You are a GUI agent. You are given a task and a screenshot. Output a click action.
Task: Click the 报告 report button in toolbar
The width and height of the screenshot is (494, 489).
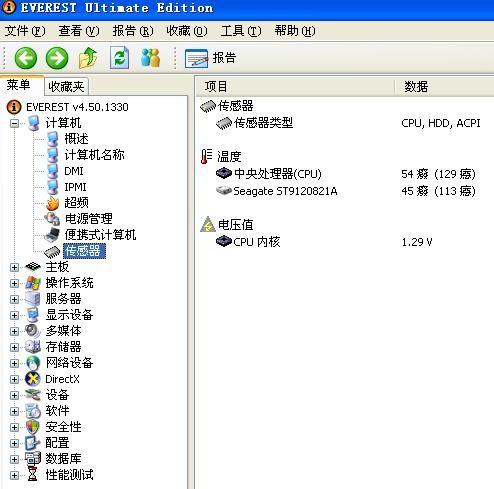pyautogui.click(x=211, y=58)
